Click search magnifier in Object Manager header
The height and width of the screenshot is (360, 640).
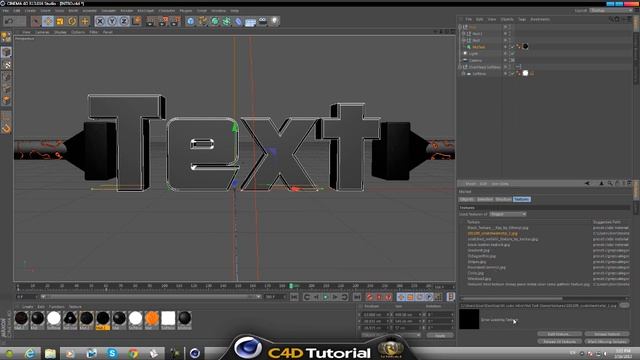pos(611,19)
